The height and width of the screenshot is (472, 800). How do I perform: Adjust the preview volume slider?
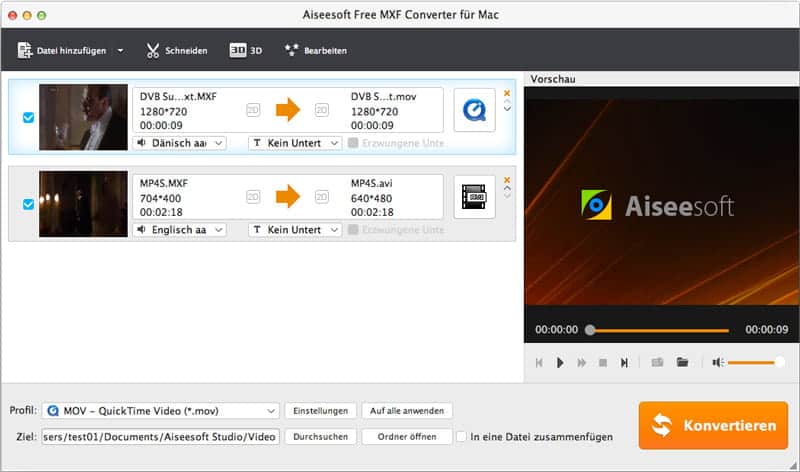tap(756, 362)
